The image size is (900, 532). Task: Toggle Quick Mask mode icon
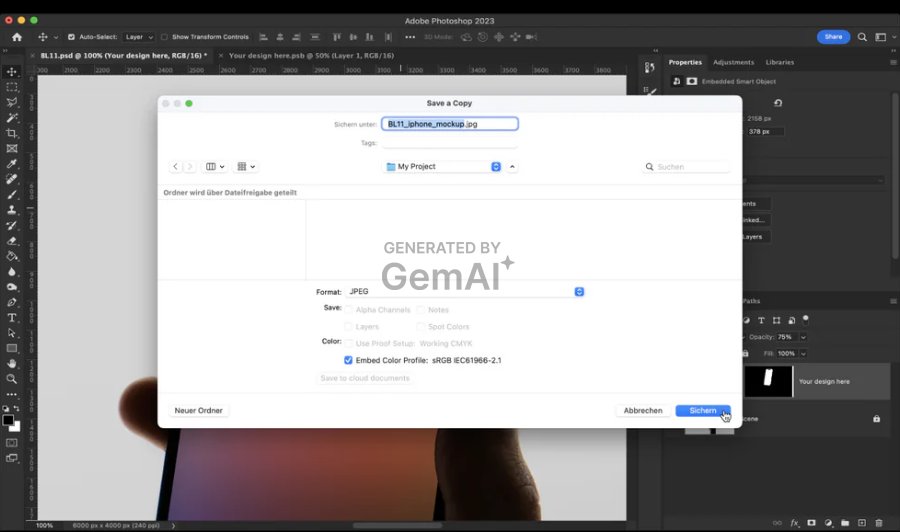[x=11, y=443]
